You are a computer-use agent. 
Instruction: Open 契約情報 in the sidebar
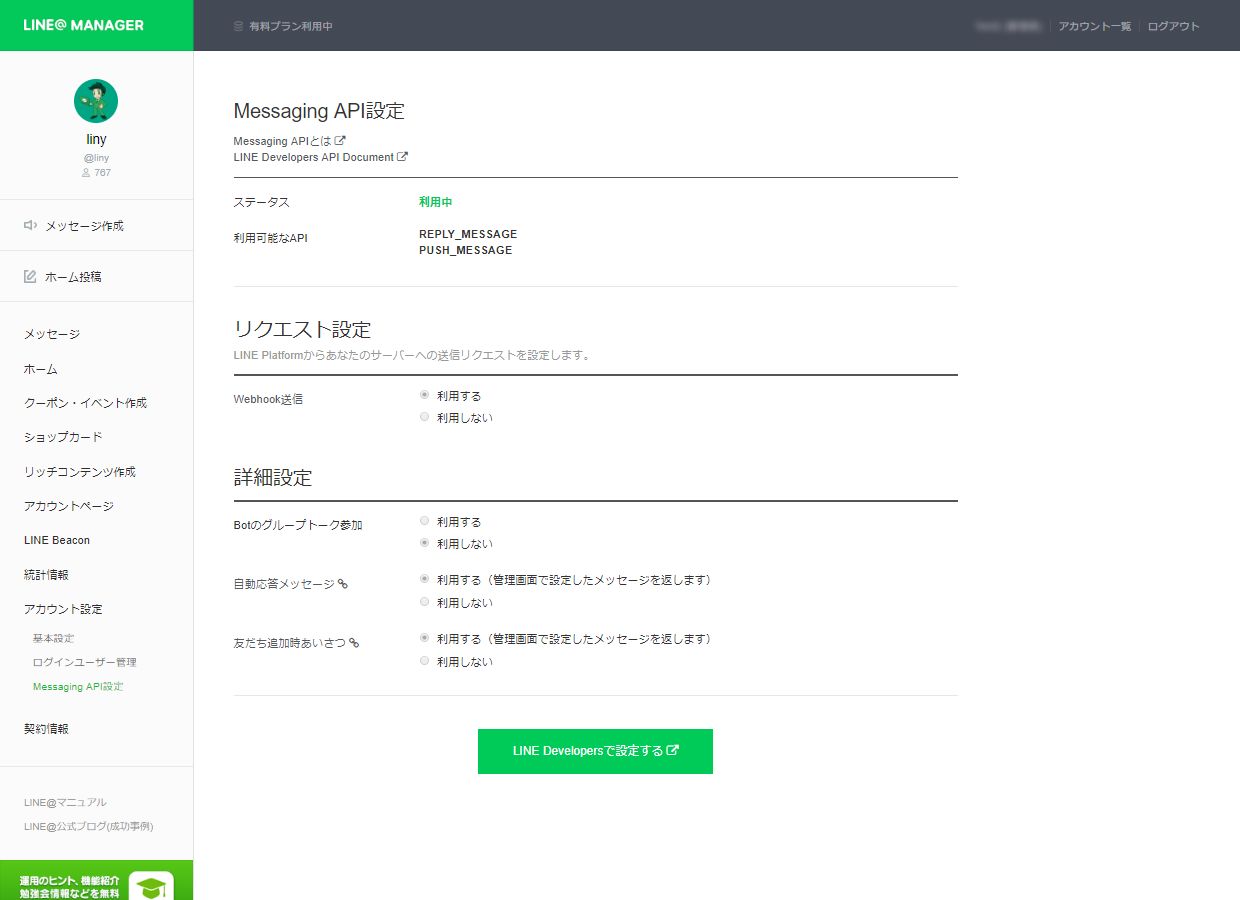pos(46,729)
